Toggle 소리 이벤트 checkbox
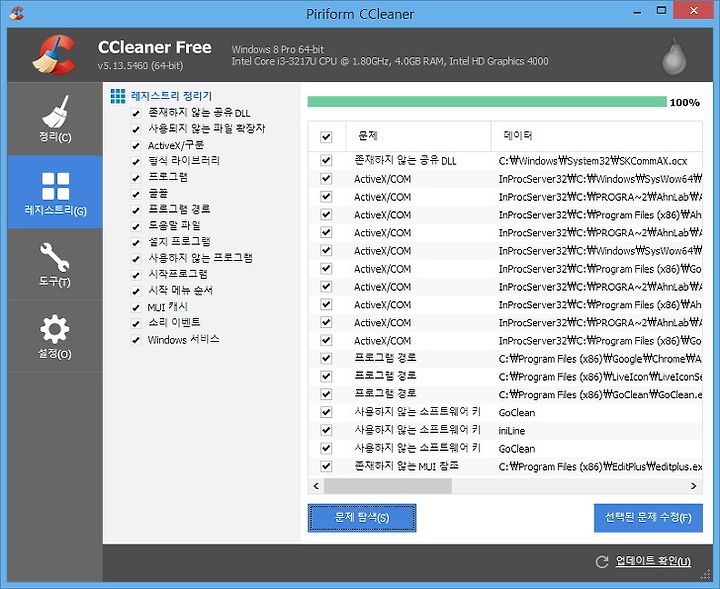720x589 pixels. pyautogui.click(x=136, y=323)
